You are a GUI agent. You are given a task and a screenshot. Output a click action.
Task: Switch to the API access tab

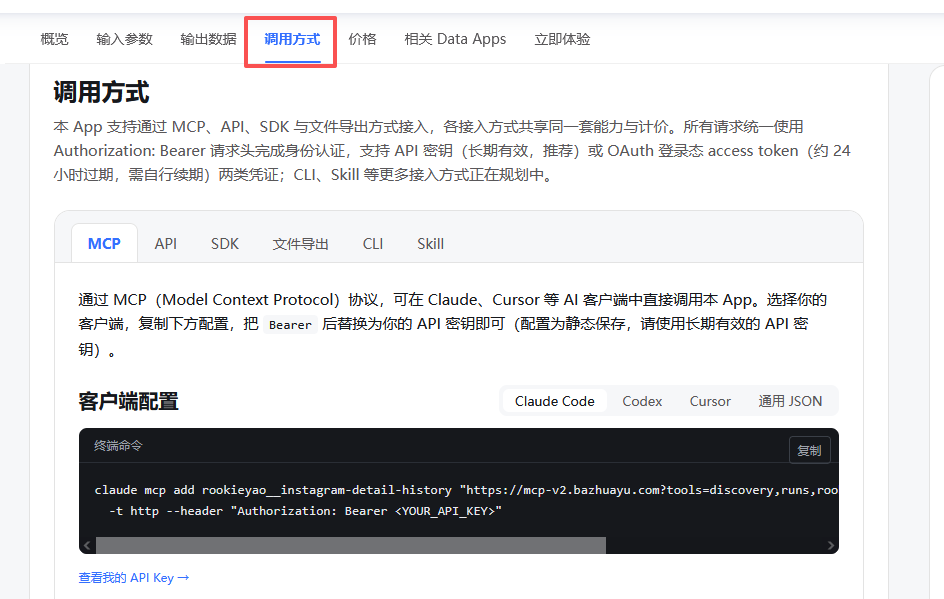166,243
